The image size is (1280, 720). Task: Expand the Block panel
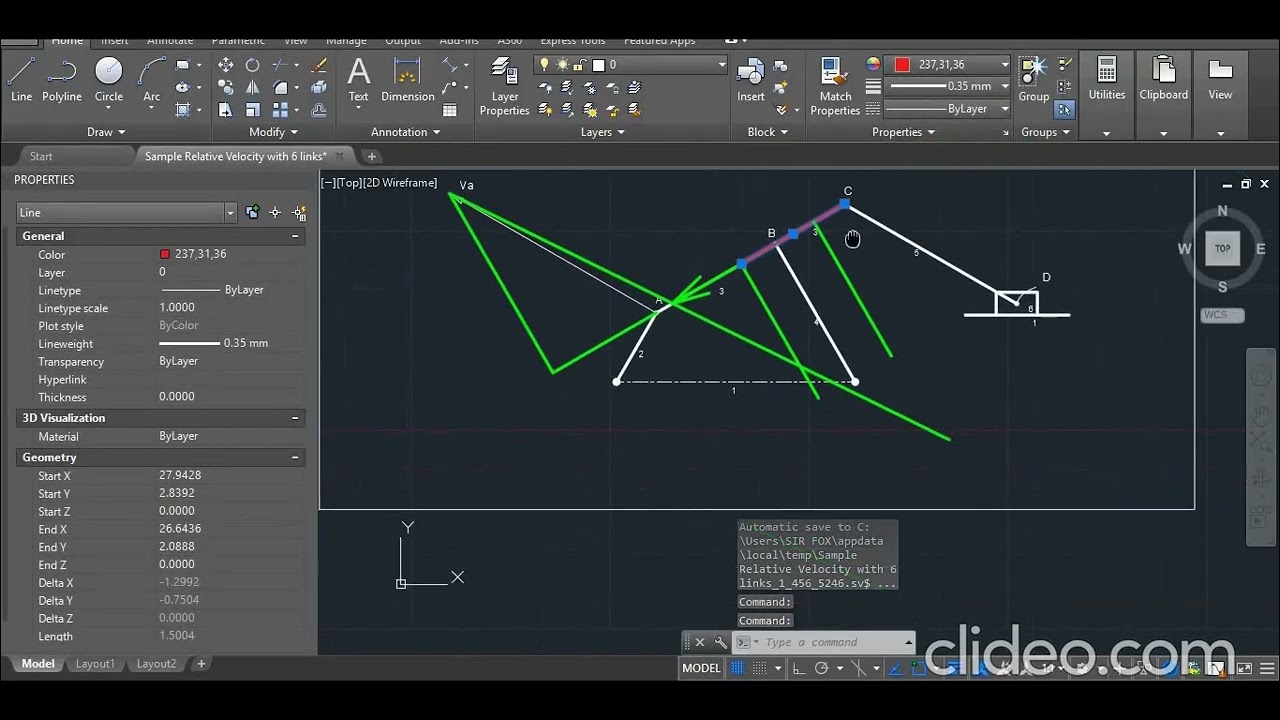point(767,132)
